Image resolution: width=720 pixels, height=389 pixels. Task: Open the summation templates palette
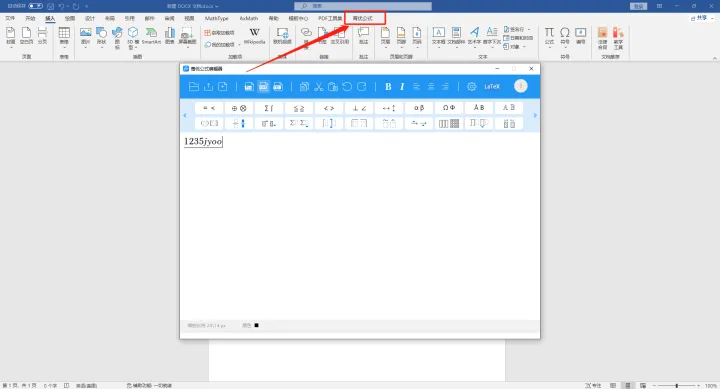click(299, 123)
